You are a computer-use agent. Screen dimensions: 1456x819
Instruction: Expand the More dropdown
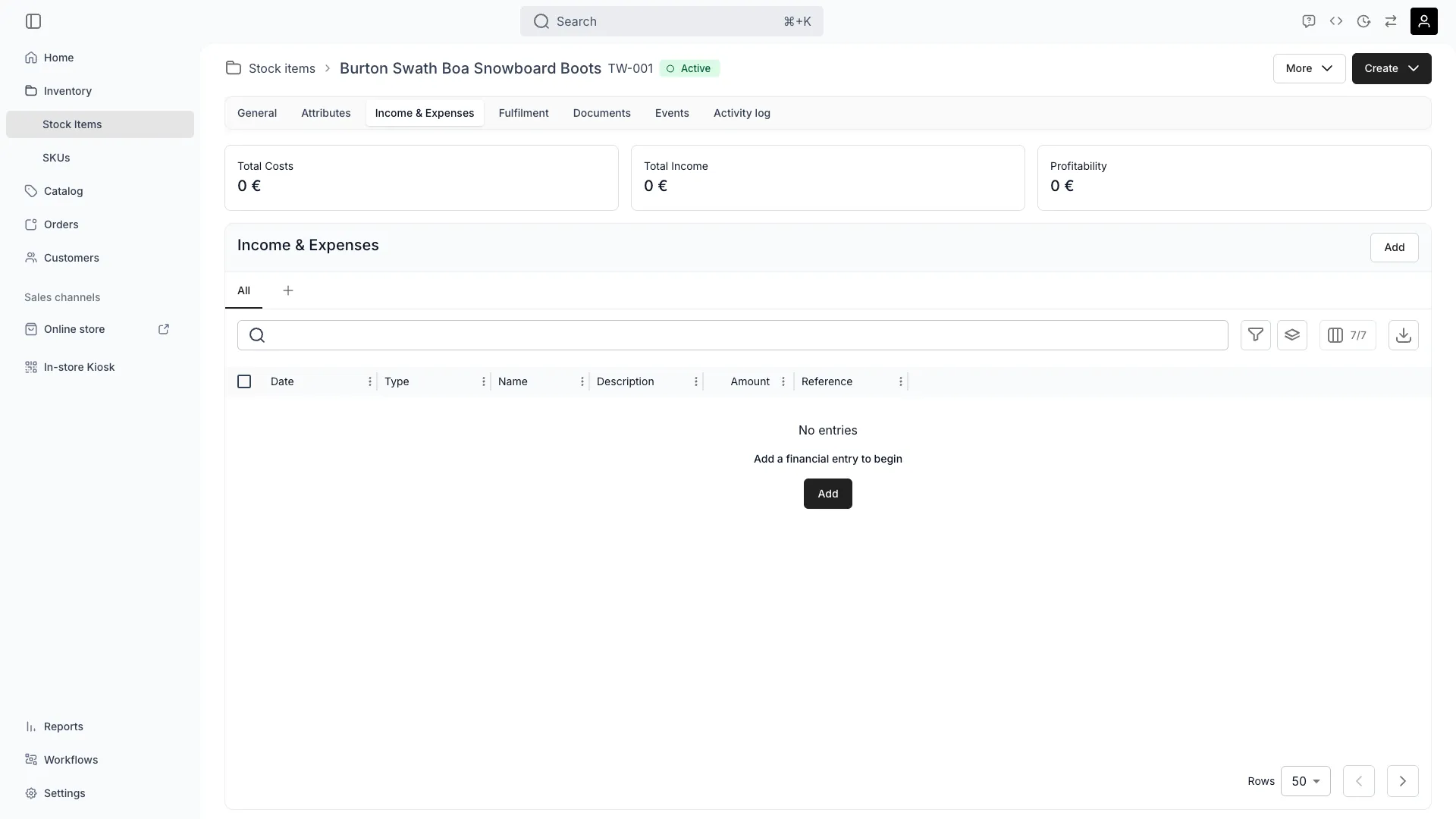(x=1310, y=68)
